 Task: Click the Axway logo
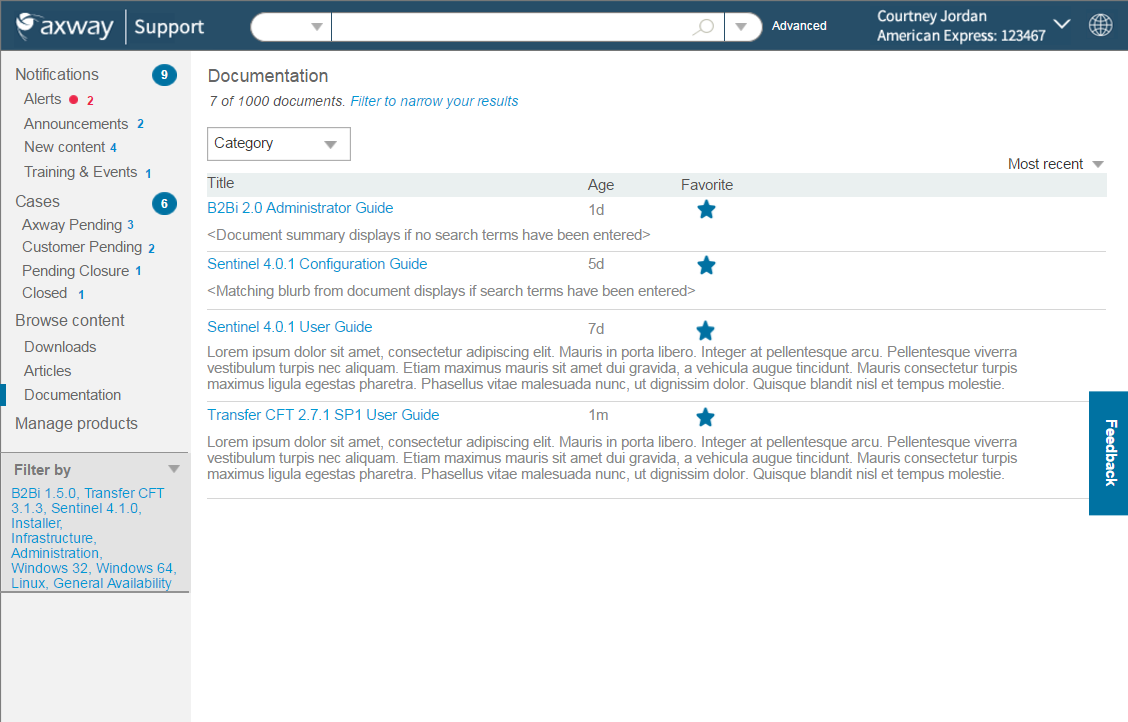(x=66, y=26)
